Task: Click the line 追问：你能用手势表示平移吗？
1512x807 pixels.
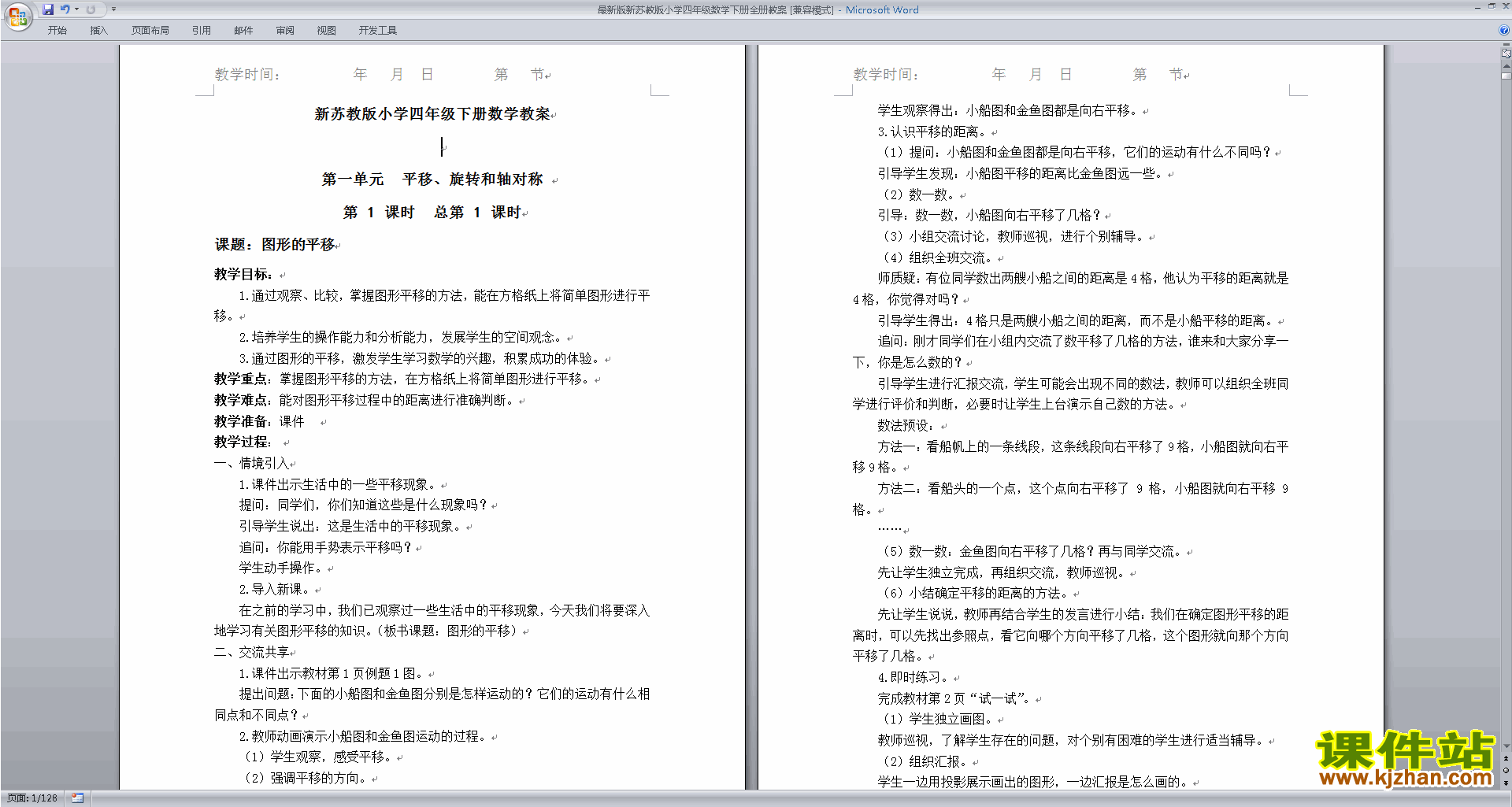Action: pyautogui.click(x=327, y=547)
